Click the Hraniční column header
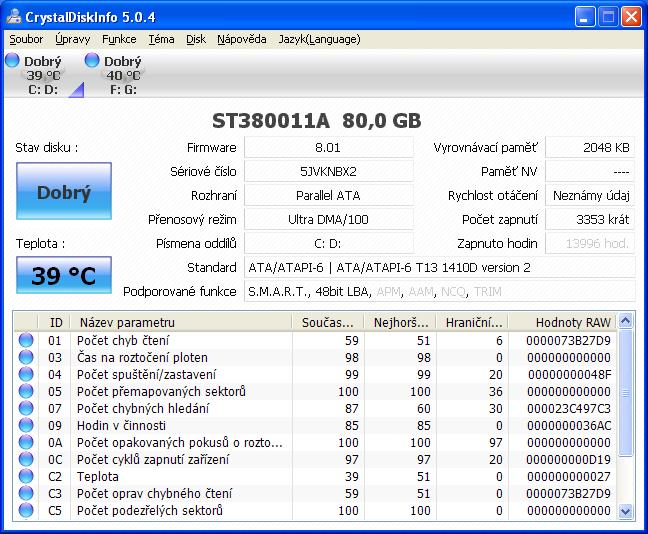 coord(472,322)
